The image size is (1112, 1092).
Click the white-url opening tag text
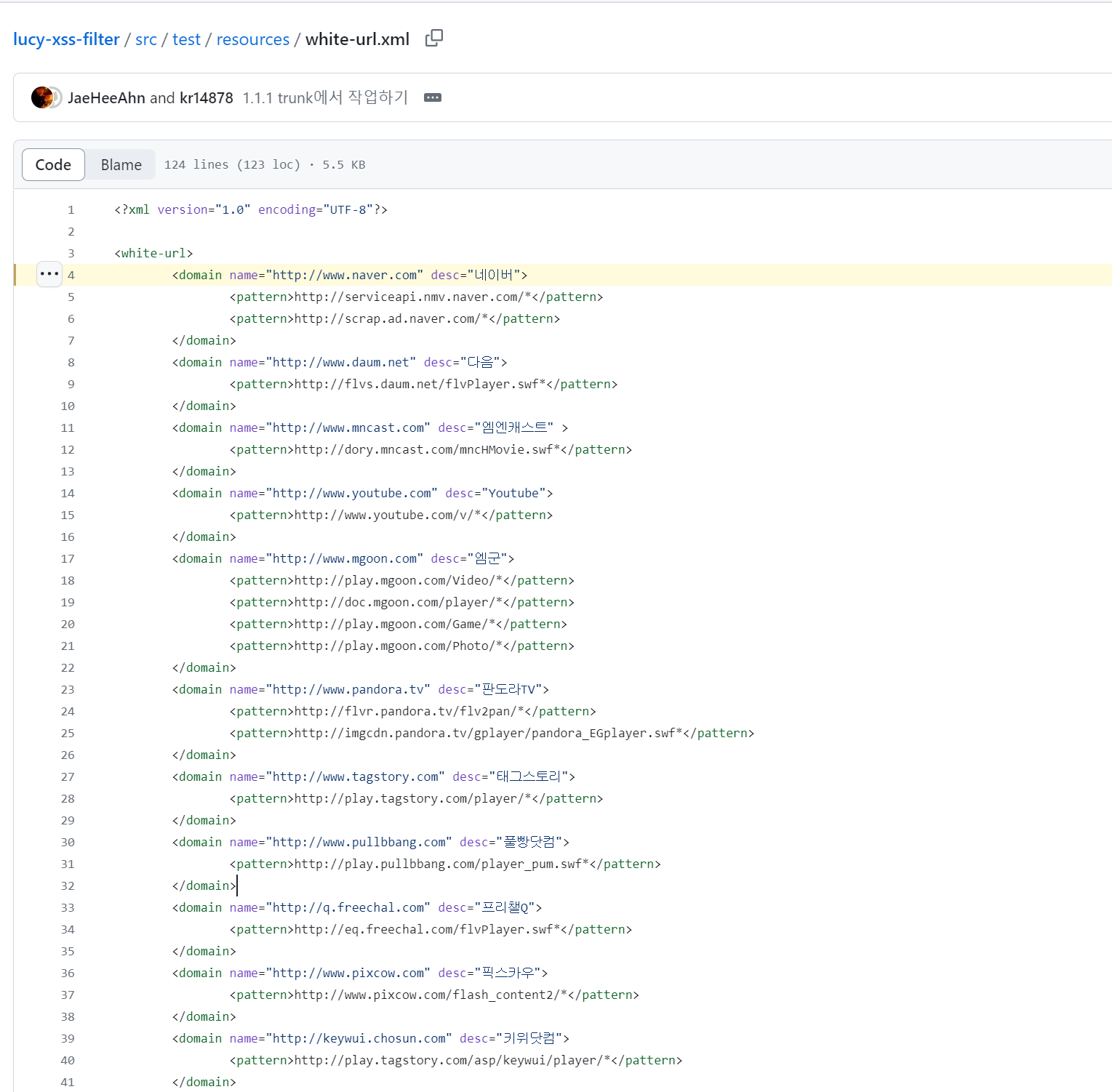(153, 253)
